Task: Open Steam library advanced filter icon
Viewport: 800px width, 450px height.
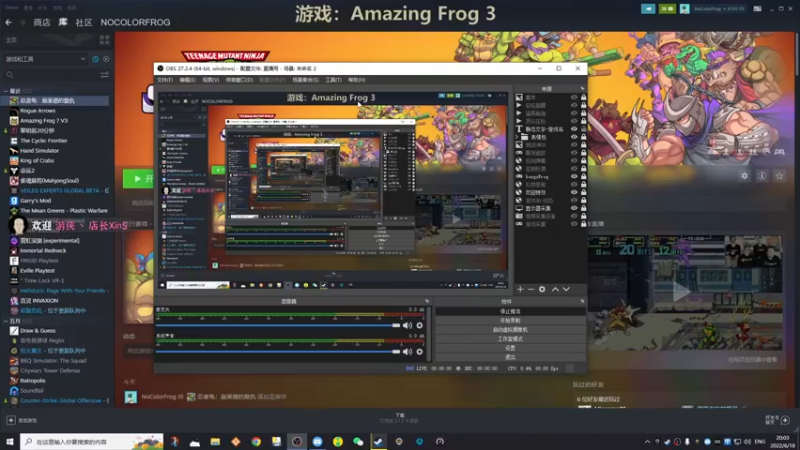Action: point(105,75)
